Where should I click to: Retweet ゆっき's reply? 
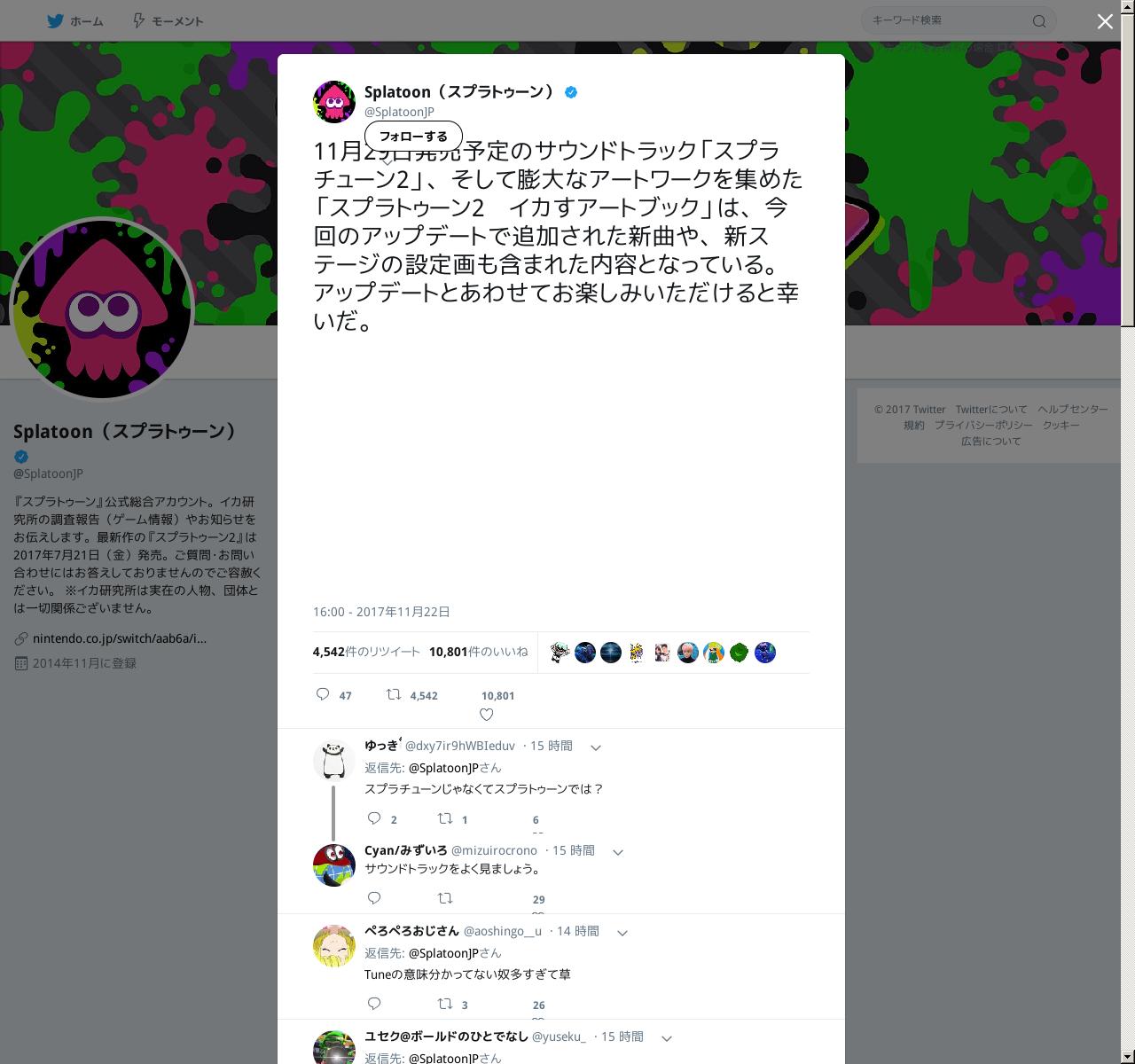coord(445,818)
